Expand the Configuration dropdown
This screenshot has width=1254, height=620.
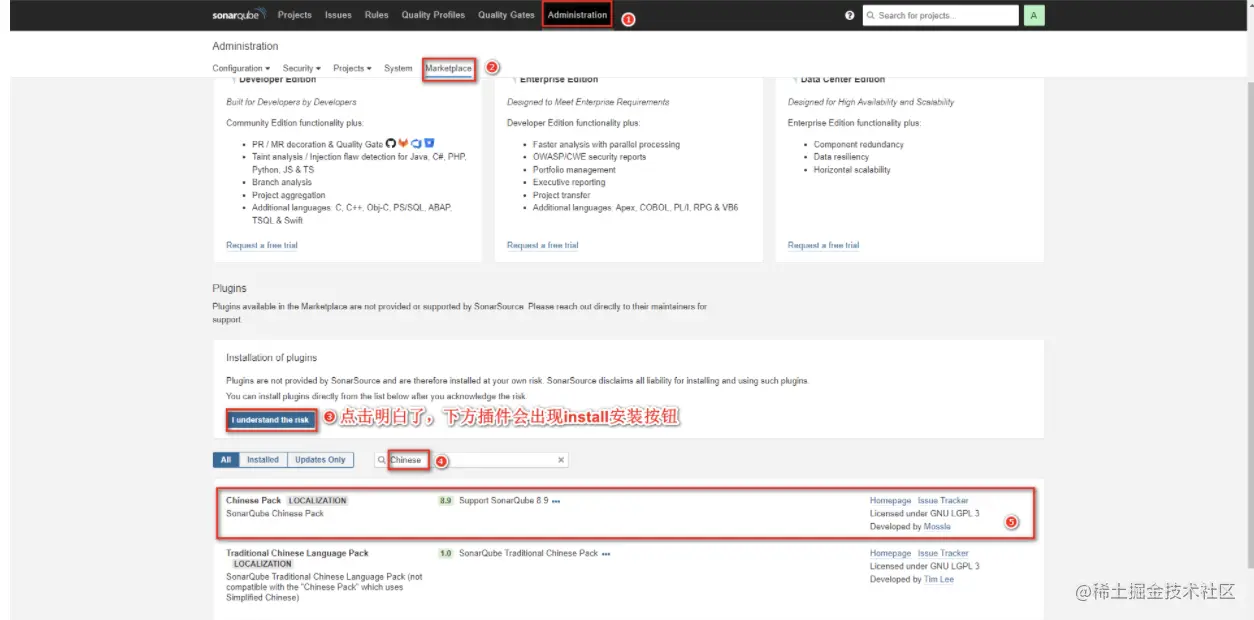coord(241,68)
